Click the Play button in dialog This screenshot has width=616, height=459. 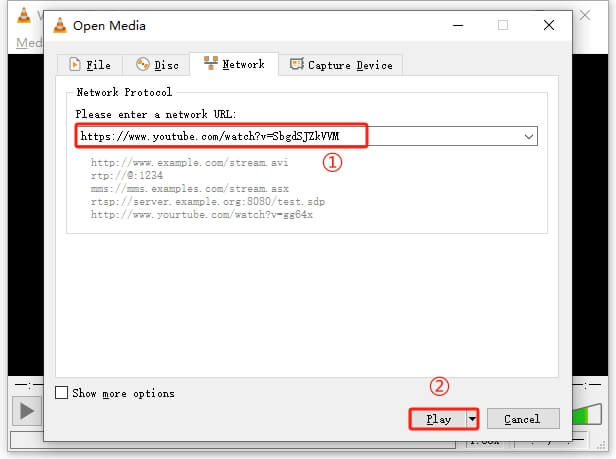click(438, 419)
